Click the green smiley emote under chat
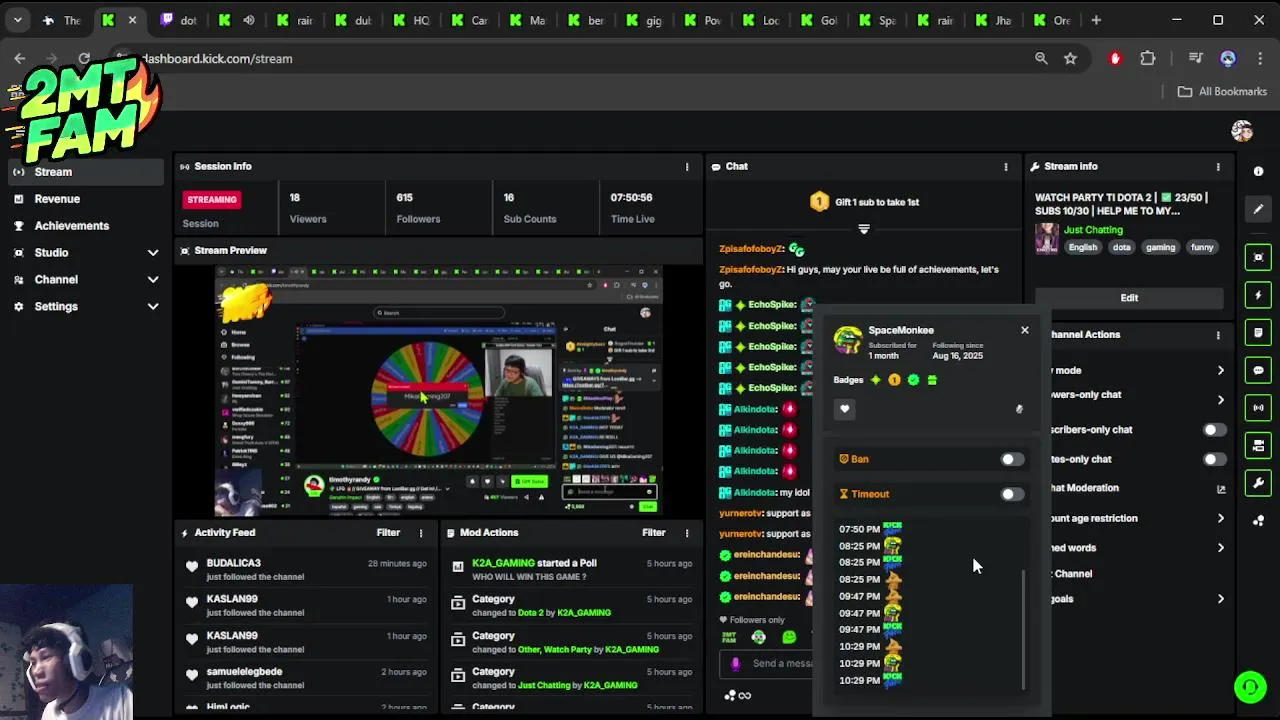Image resolution: width=1280 pixels, height=720 pixels. point(789,637)
